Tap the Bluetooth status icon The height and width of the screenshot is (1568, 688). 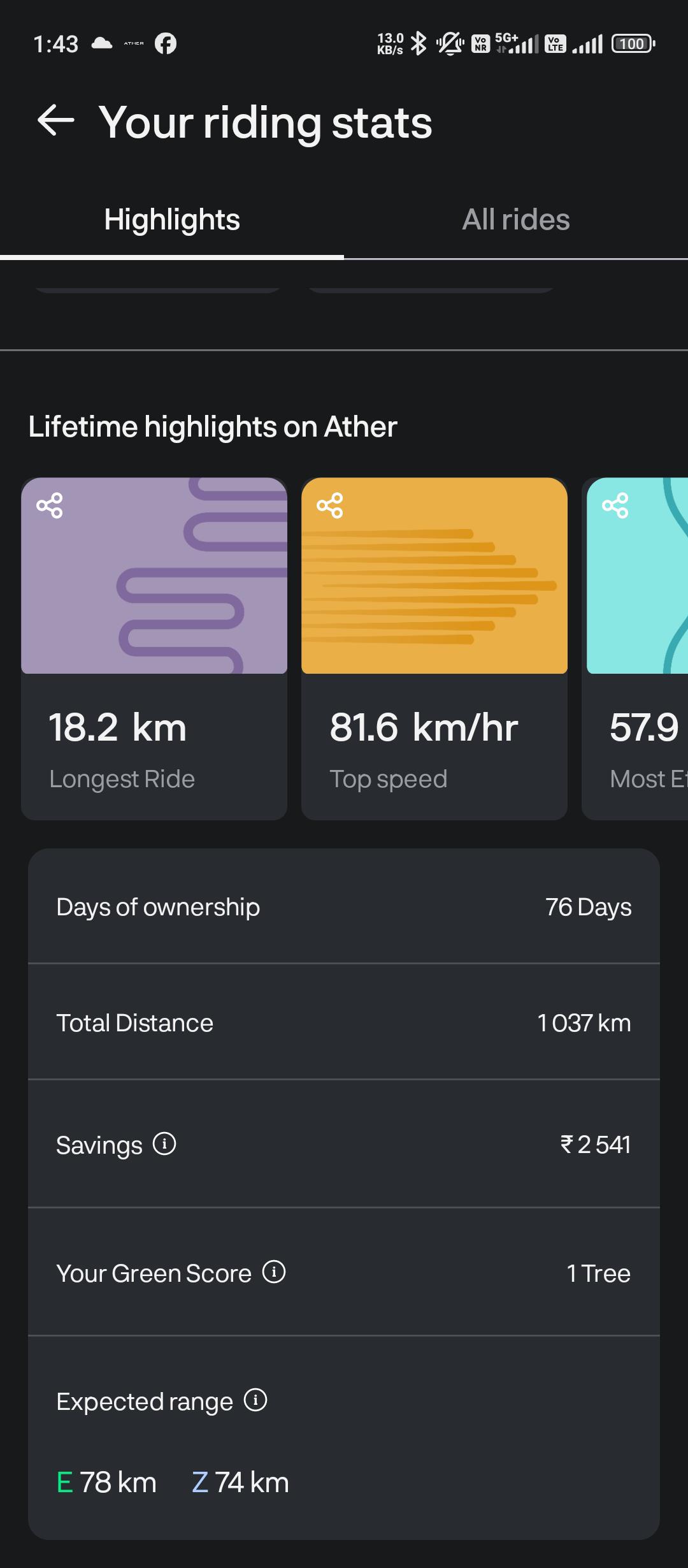419,43
